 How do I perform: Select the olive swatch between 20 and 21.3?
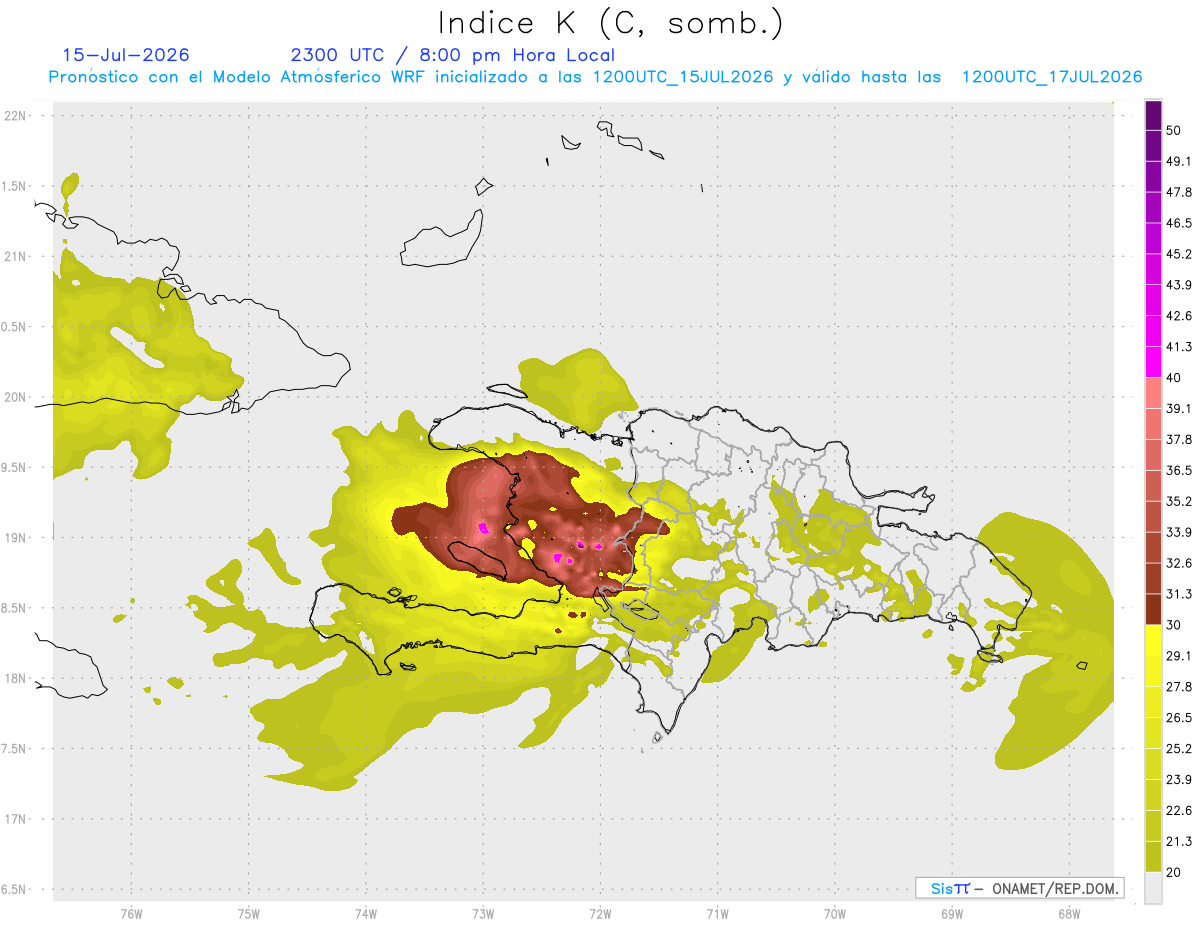click(1154, 856)
